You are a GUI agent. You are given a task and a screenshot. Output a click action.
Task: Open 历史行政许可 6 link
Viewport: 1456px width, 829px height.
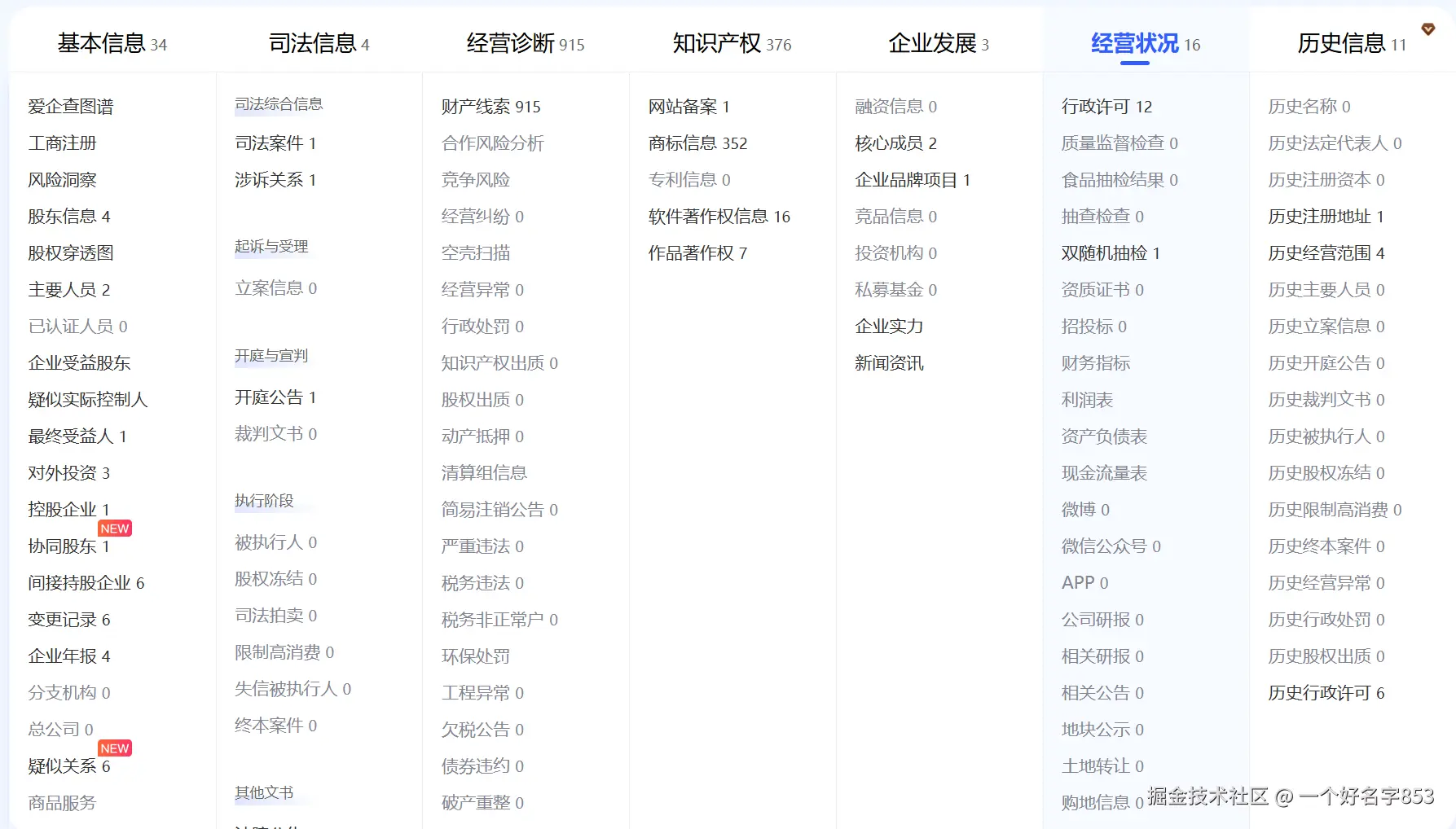[x=1326, y=693]
